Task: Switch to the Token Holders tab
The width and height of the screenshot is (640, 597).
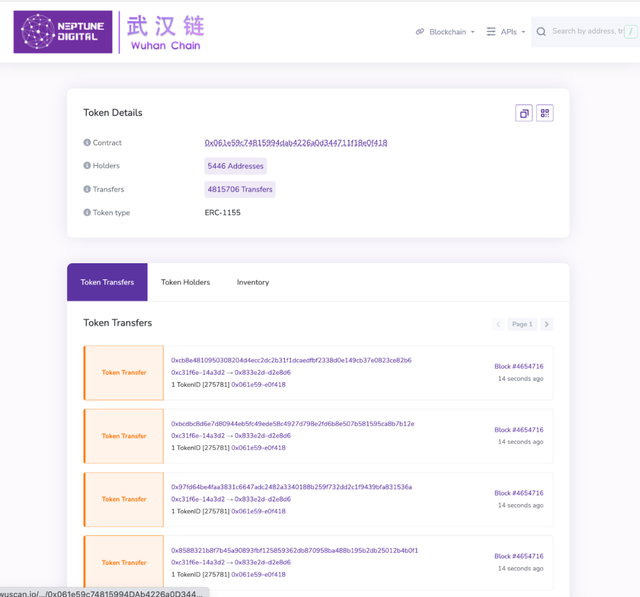Action: (x=185, y=282)
